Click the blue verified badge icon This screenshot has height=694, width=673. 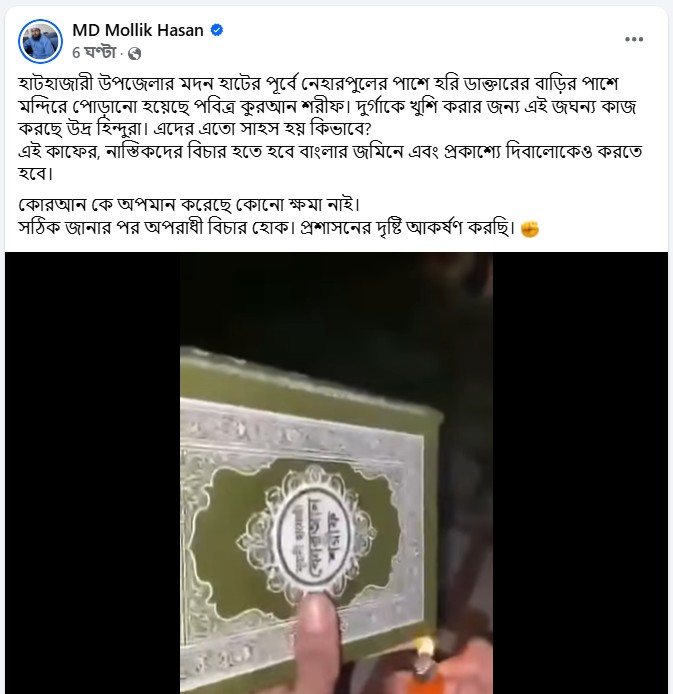[217, 30]
